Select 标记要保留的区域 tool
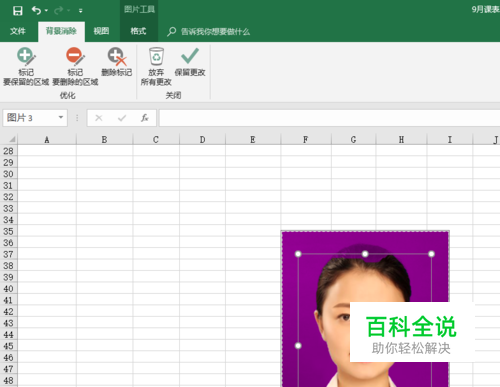The height and width of the screenshot is (387, 500). (26, 67)
